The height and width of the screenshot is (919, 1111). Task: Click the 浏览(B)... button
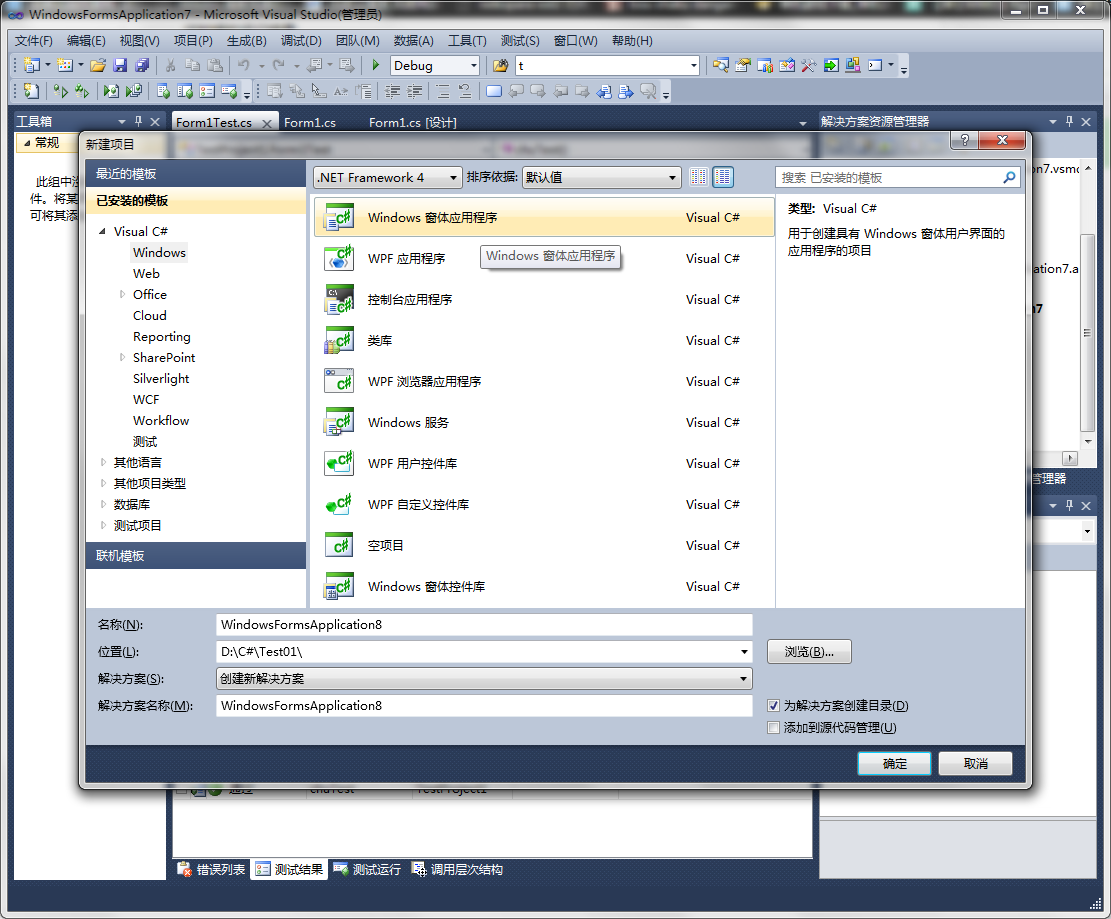pos(809,652)
